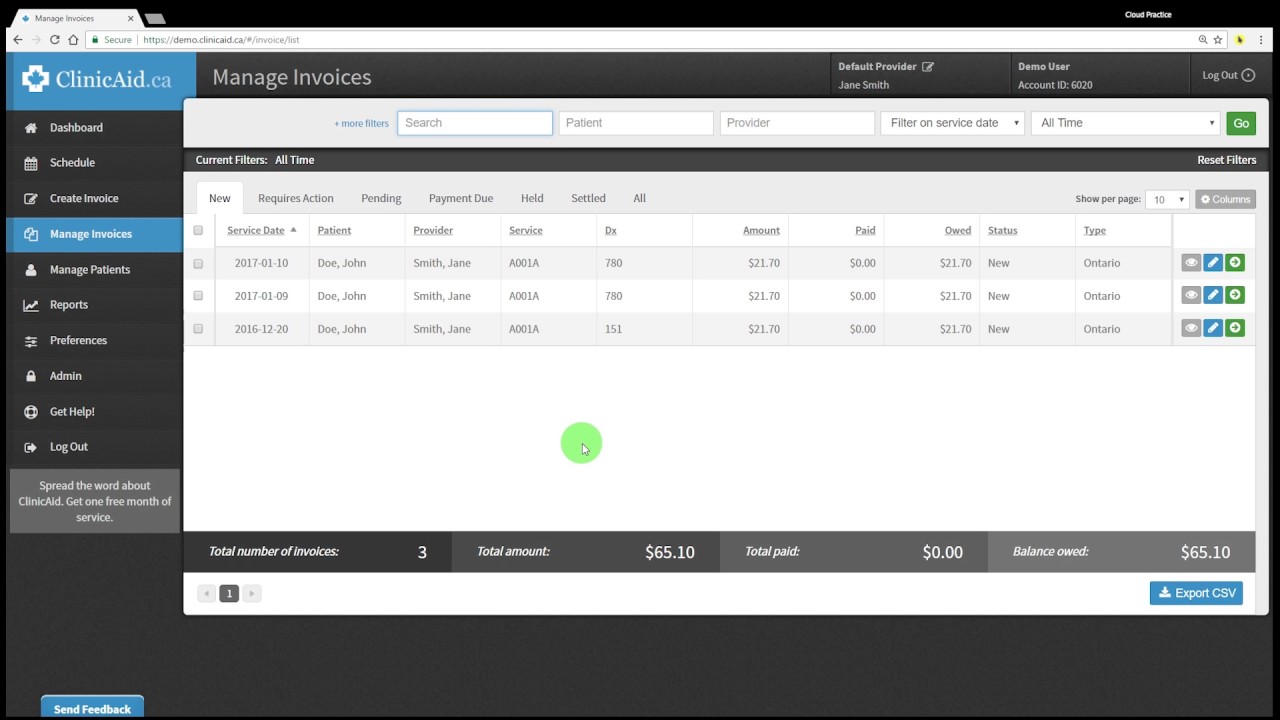Screen dimensions: 1280x720
Task: Open Schedule calendar icon in sidebar
Action: (31, 163)
